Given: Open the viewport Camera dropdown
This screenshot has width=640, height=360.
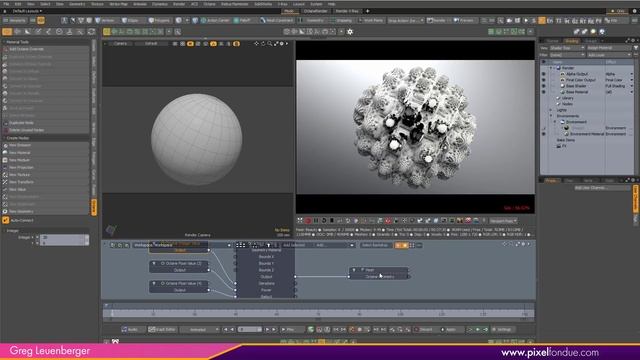Looking at the screenshot, I should pos(120,43).
